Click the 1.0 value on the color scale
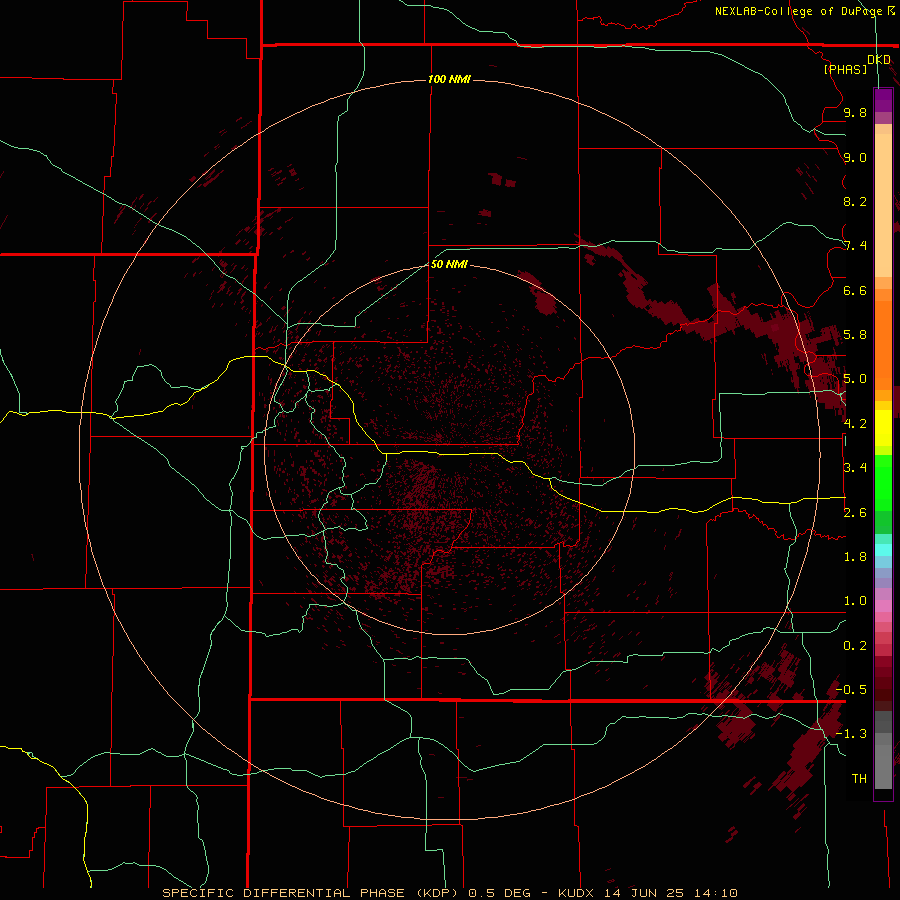900x900 pixels. point(855,601)
